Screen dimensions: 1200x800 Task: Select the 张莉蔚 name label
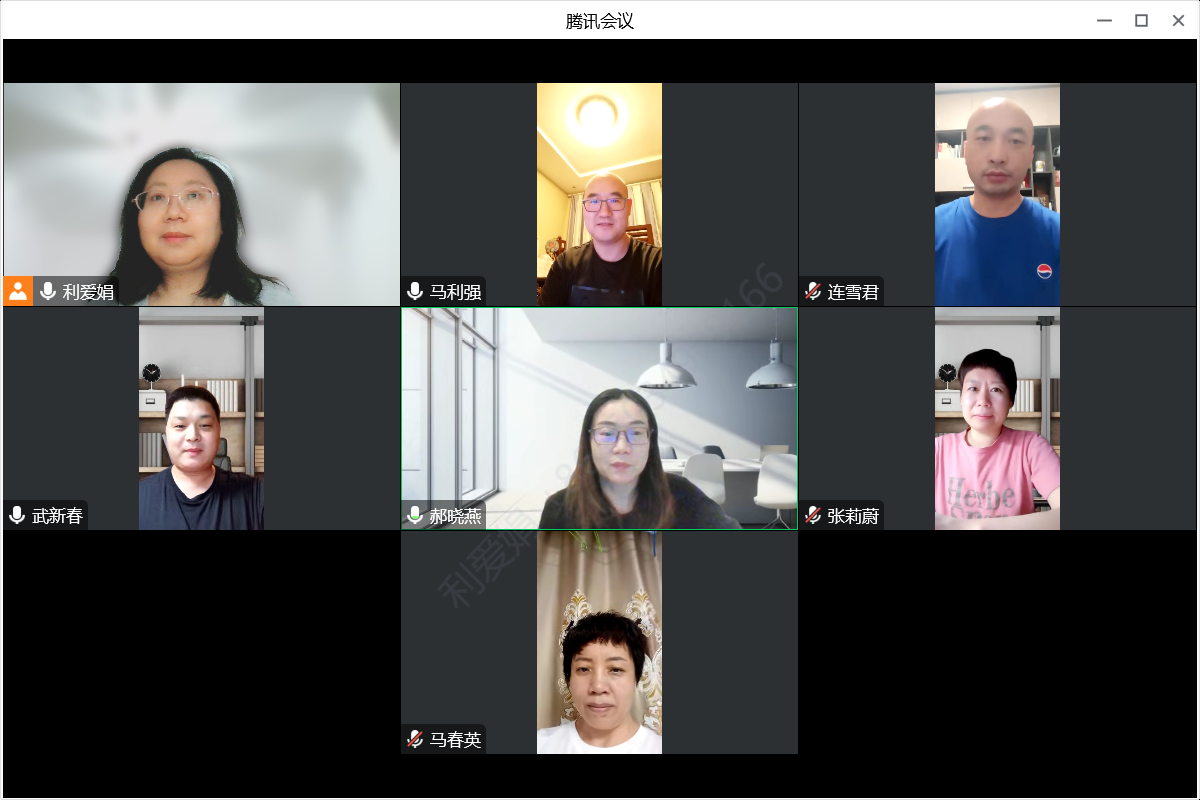(854, 516)
